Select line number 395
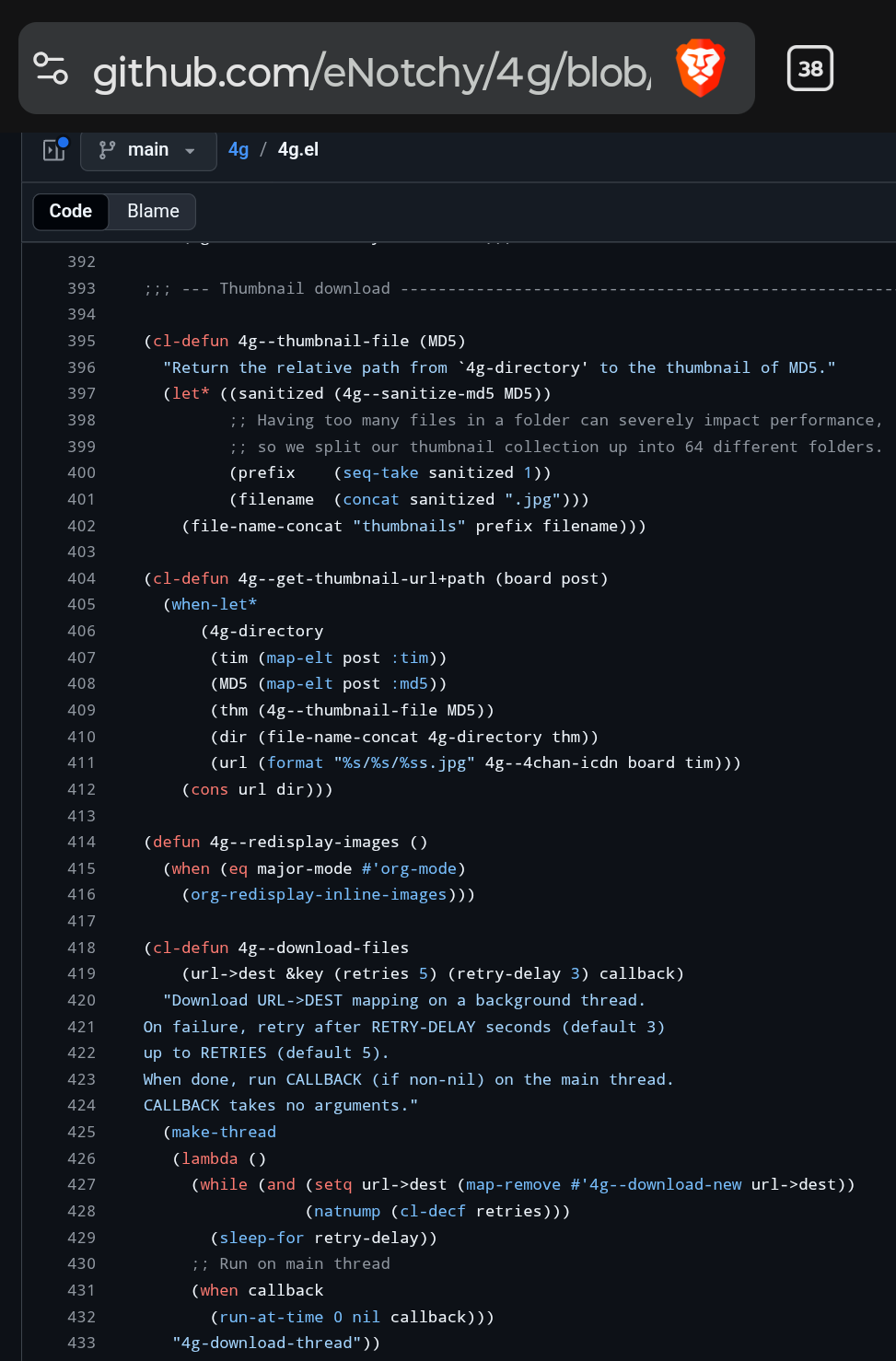 [82, 341]
